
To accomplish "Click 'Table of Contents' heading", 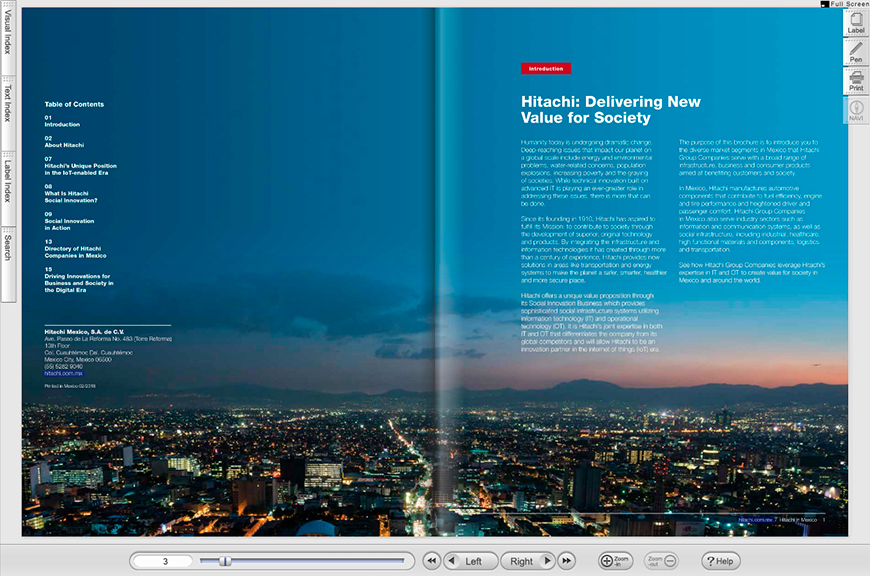I will tap(74, 104).
